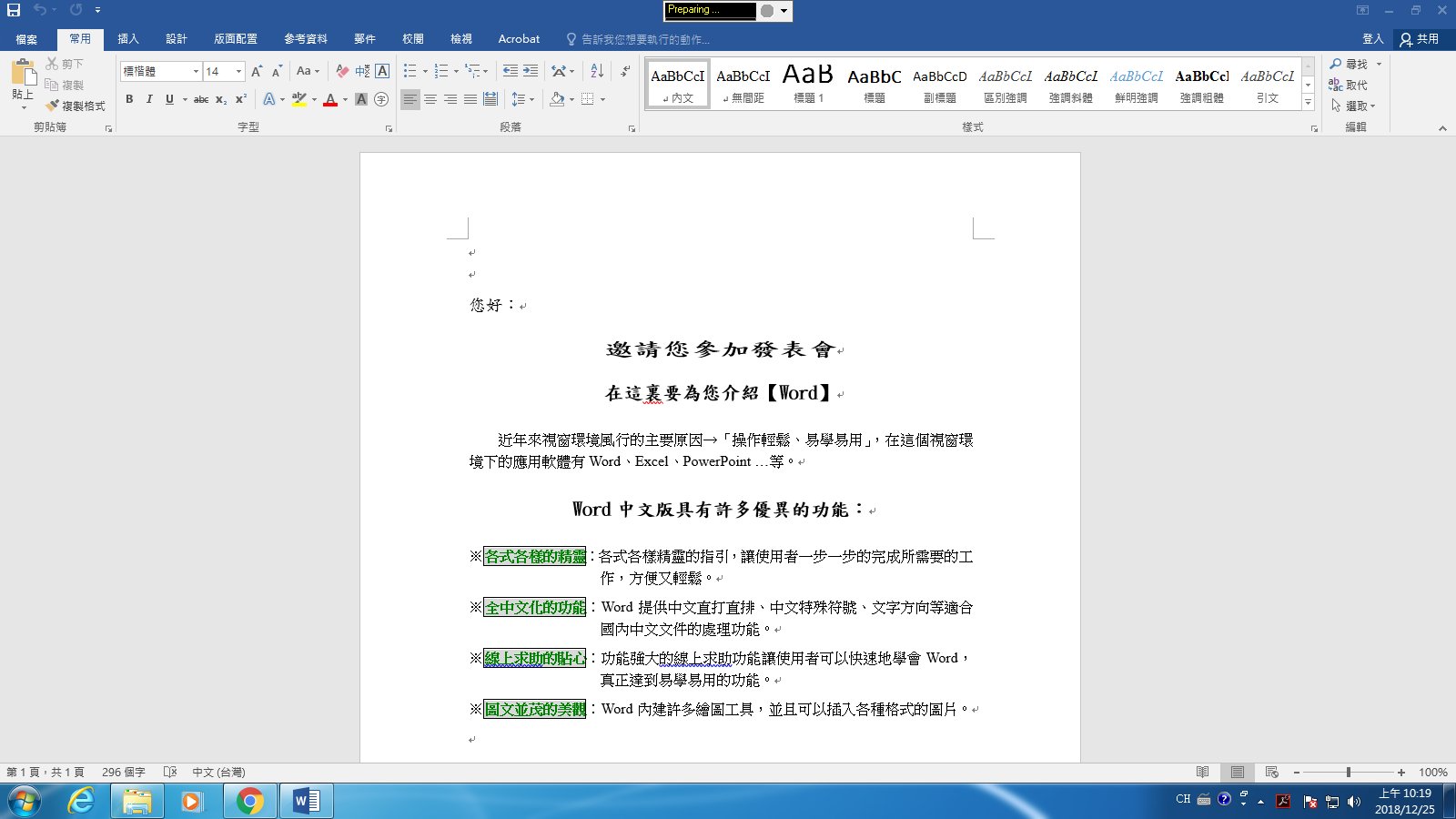Toggle left text alignment

tap(410, 99)
